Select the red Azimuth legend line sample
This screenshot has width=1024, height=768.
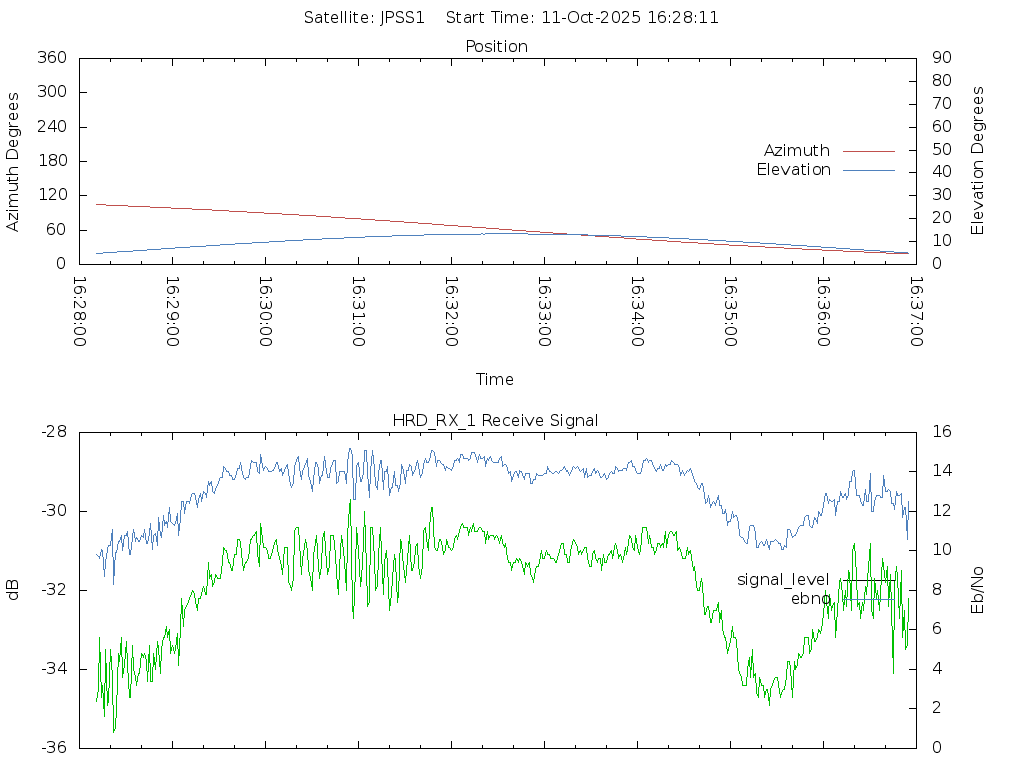(x=868, y=151)
